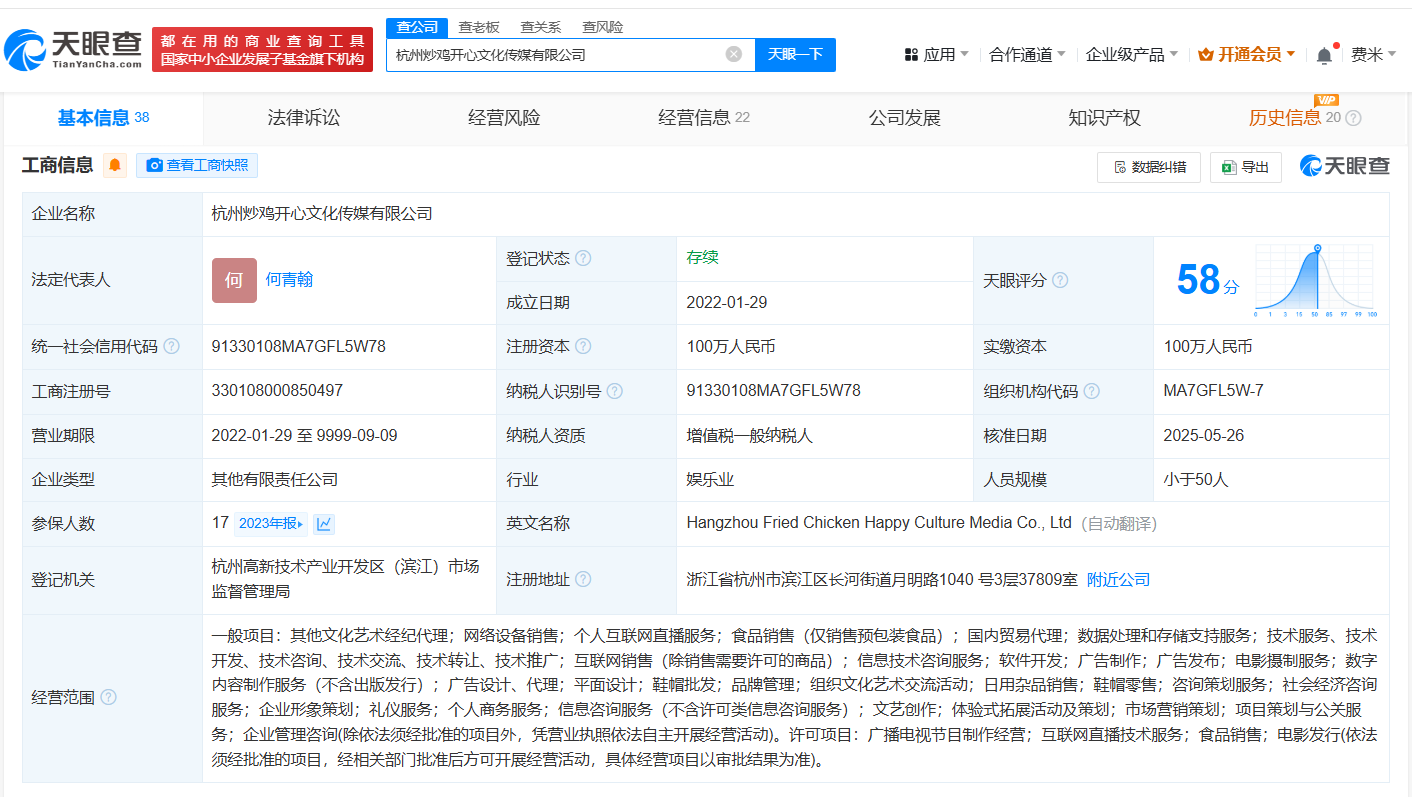Click the approval date 2025-05-26

pyautogui.click(x=1204, y=435)
